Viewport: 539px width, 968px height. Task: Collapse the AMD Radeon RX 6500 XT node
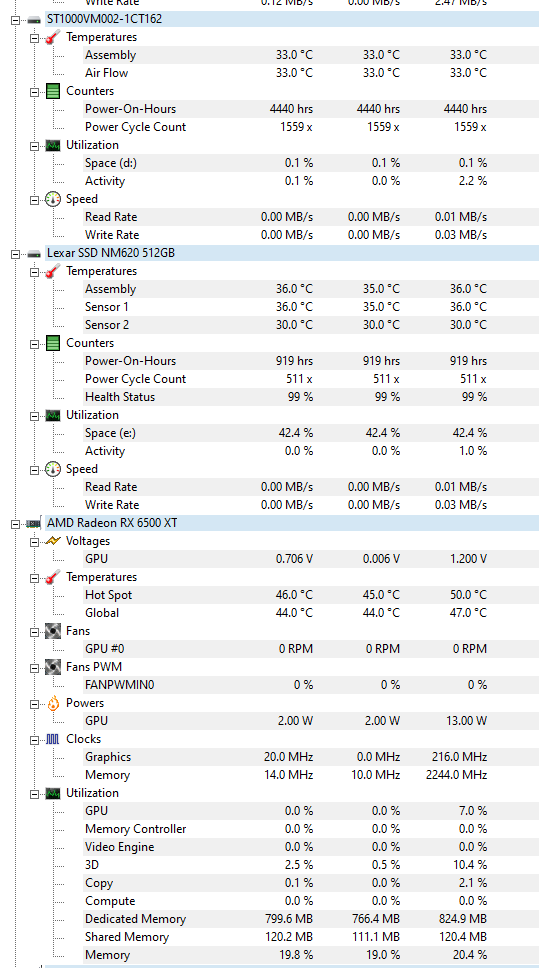pos(15,523)
